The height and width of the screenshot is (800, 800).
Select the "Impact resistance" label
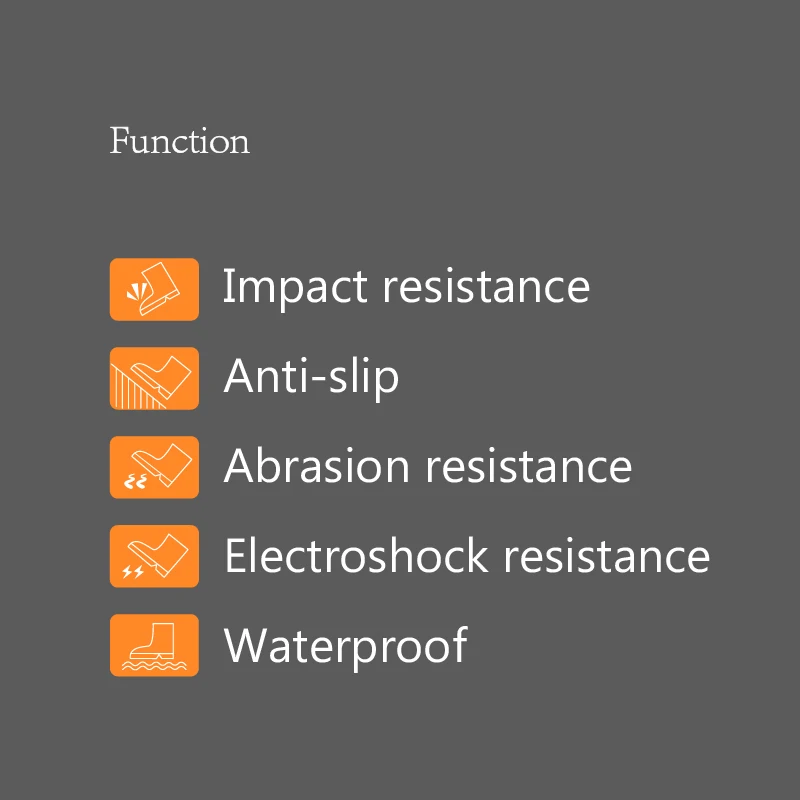tap(407, 287)
